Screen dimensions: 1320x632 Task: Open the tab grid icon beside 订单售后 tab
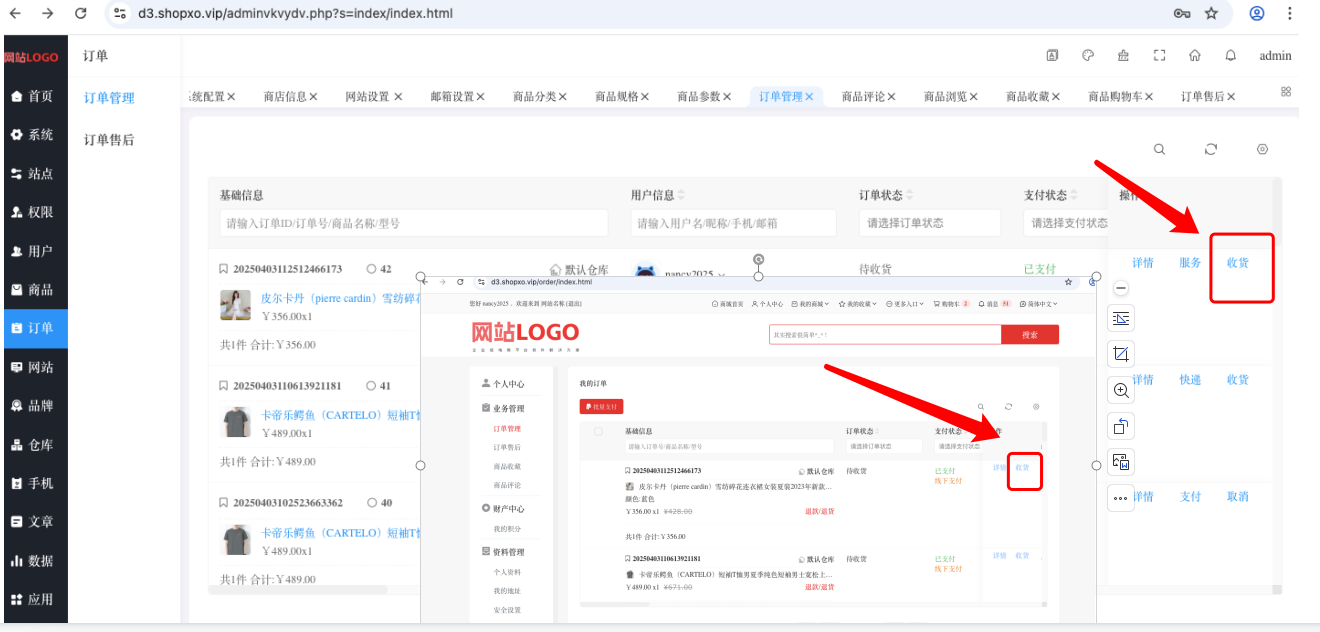pyautogui.click(x=1286, y=92)
